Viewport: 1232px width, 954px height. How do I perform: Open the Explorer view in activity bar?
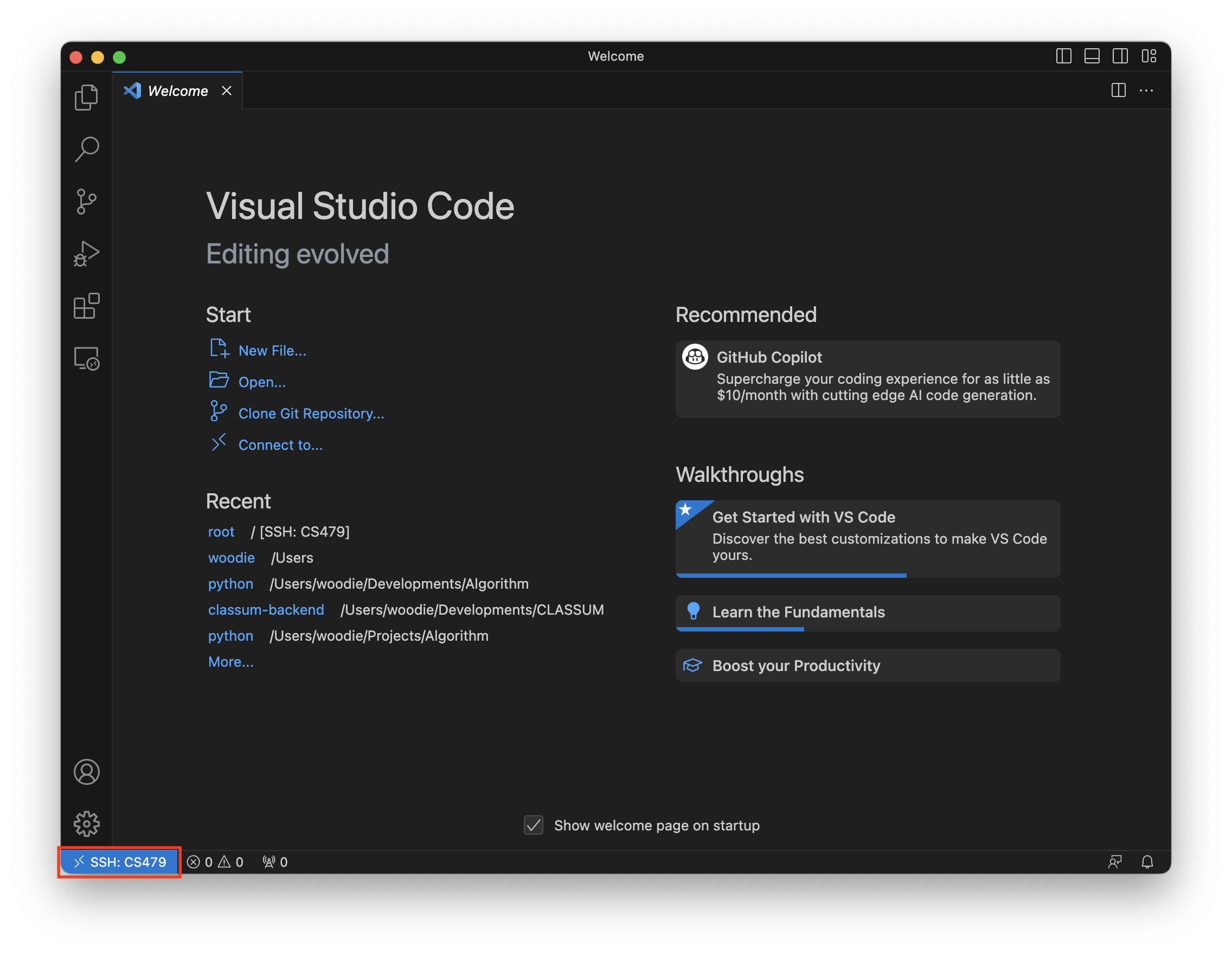(x=86, y=97)
